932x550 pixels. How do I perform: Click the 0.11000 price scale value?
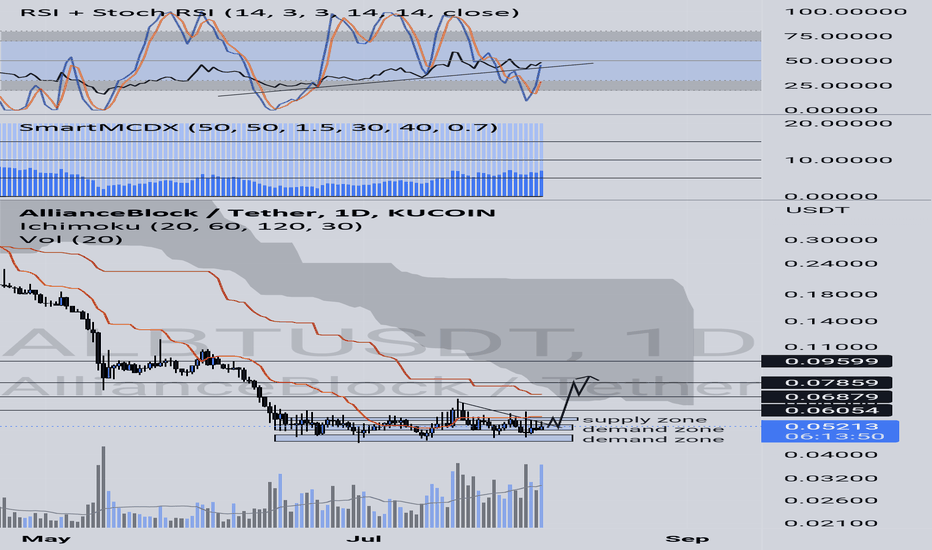pos(831,347)
